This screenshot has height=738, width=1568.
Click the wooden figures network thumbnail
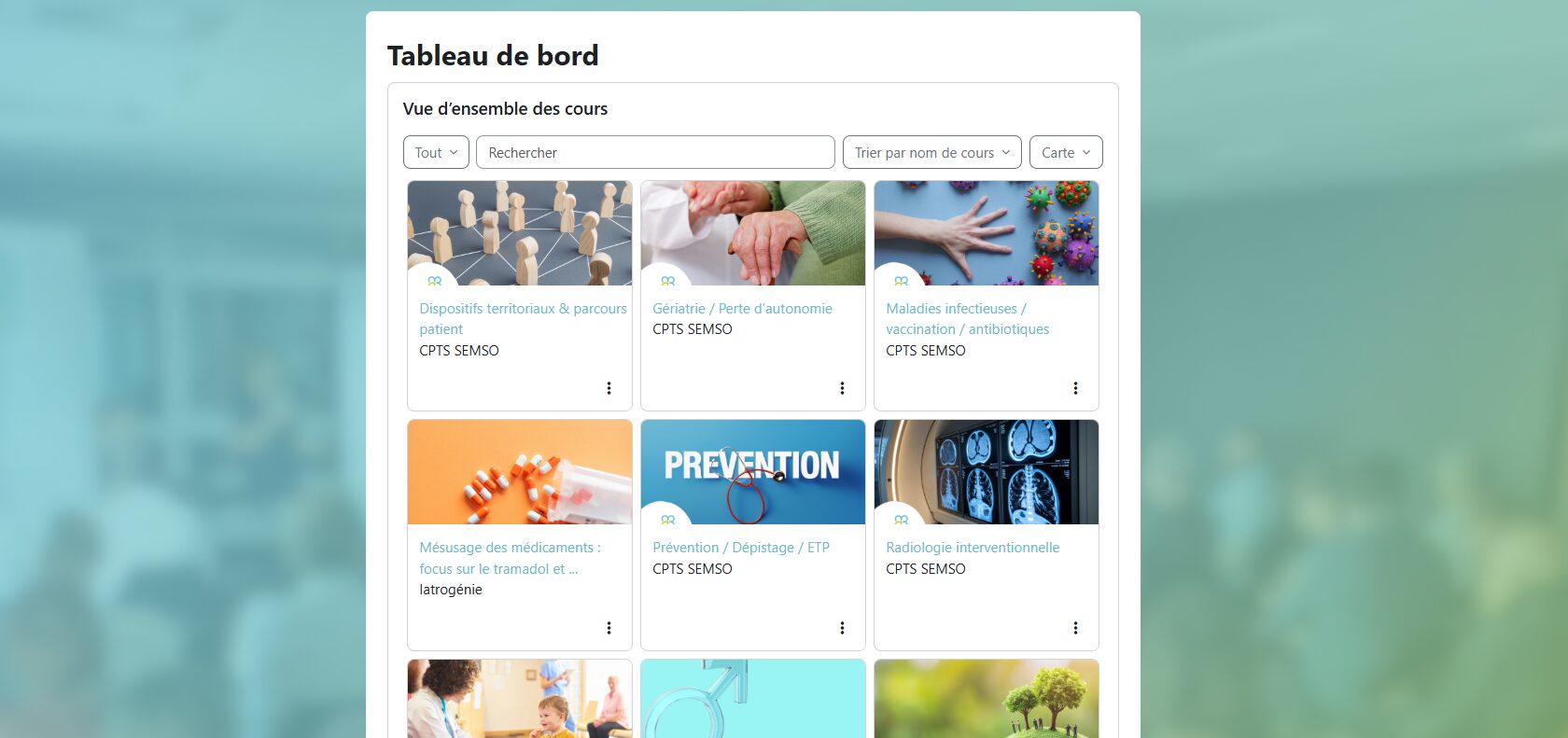[520, 233]
